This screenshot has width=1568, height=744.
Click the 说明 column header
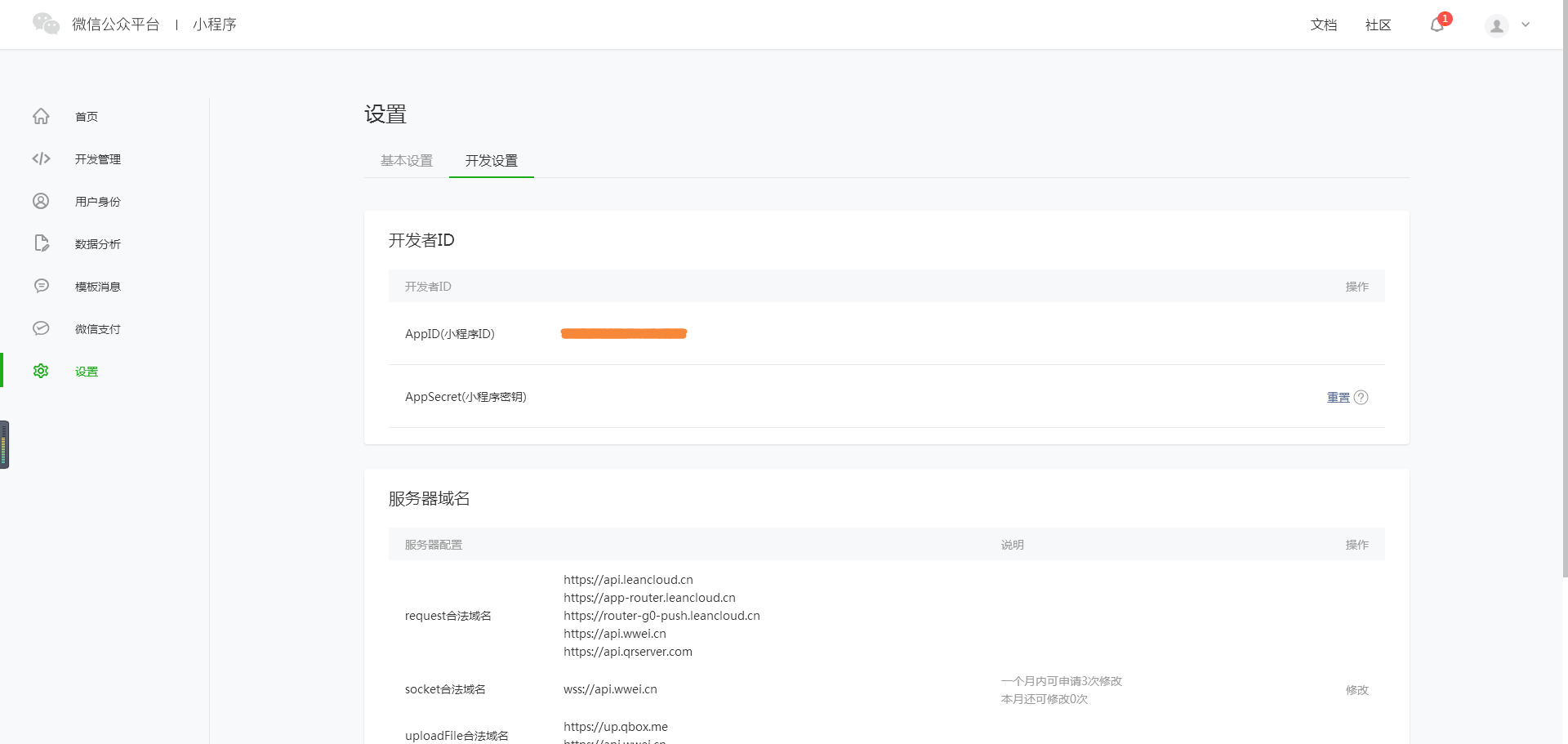[x=1013, y=545]
